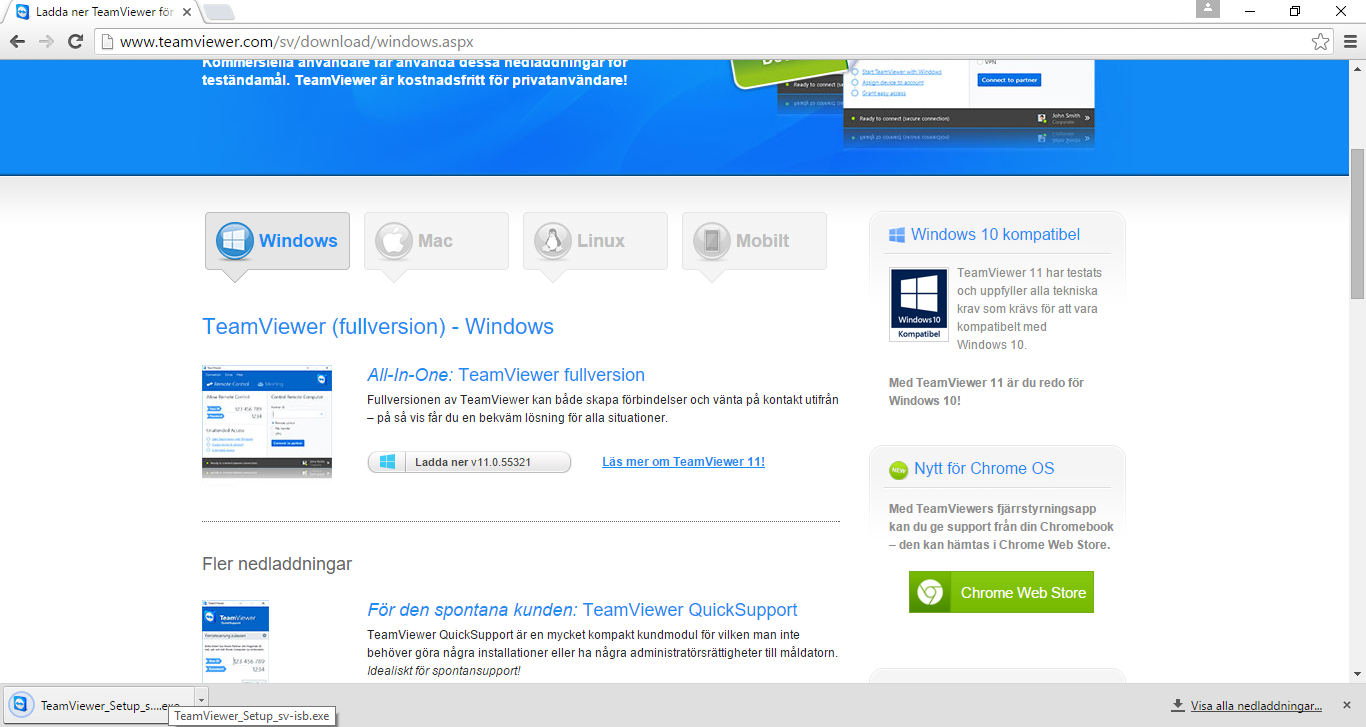
Task: Open 'Visa alla nedladdningar...' link
Action: click(x=1256, y=706)
